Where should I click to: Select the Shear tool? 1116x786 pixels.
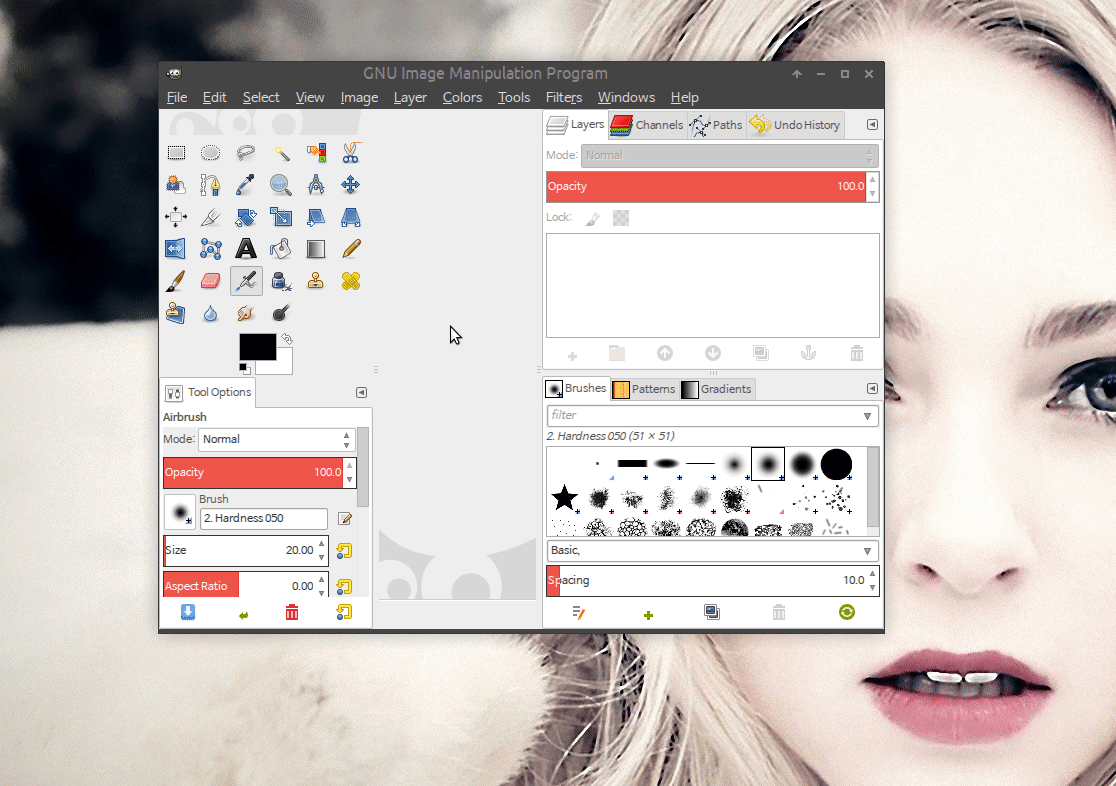pos(316,216)
